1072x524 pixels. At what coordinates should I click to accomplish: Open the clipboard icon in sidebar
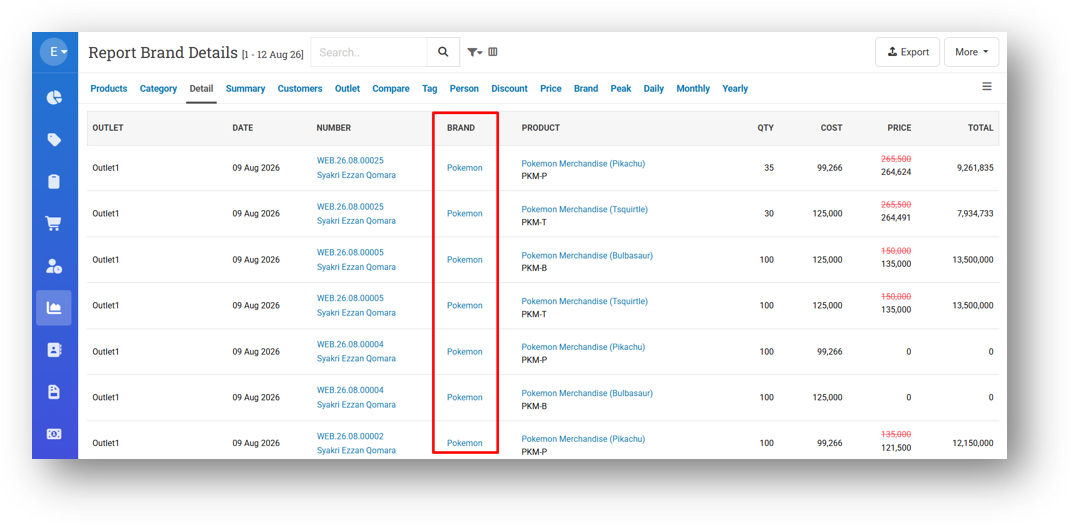(54, 181)
